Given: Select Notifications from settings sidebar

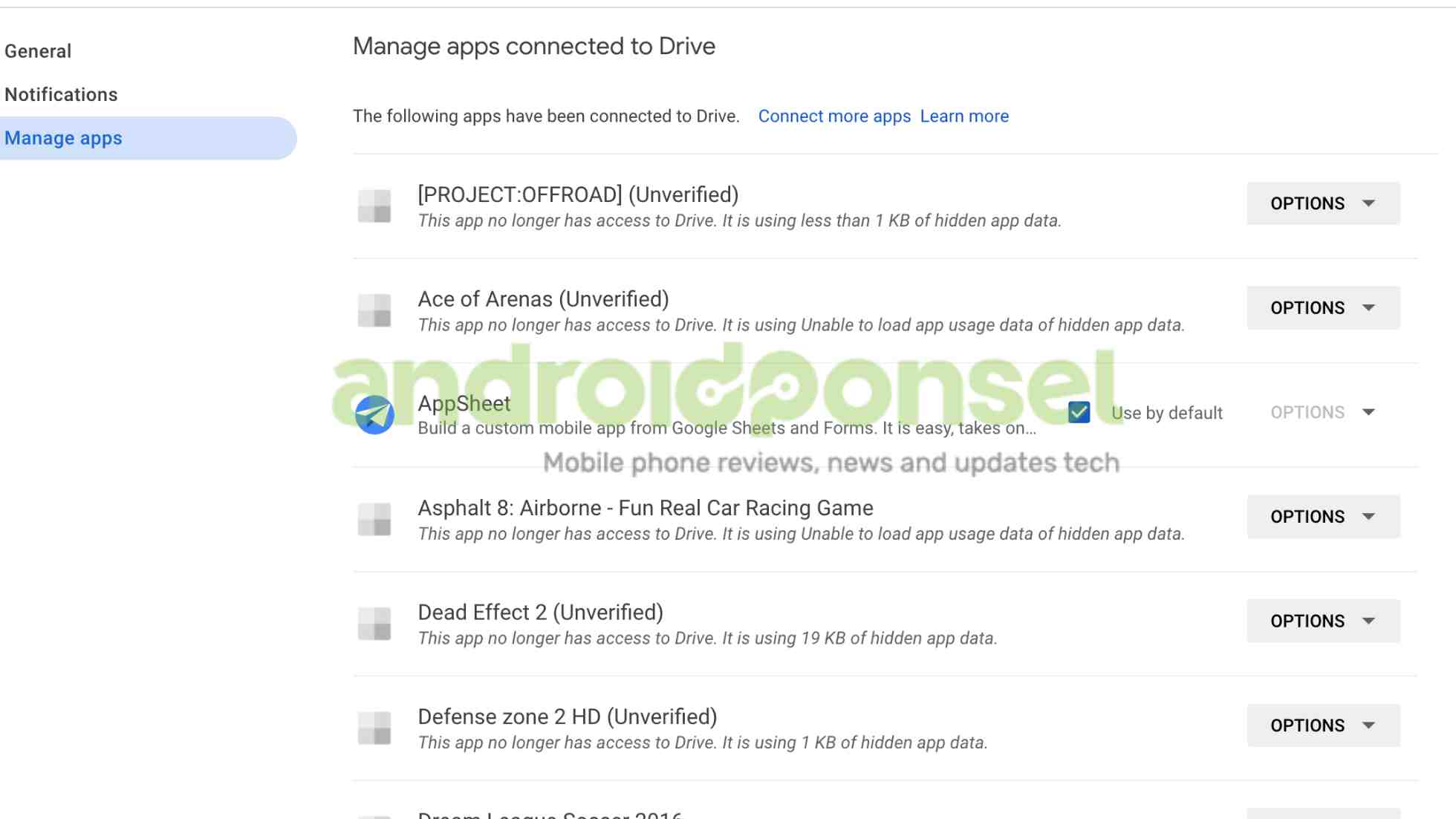Looking at the screenshot, I should (61, 94).
